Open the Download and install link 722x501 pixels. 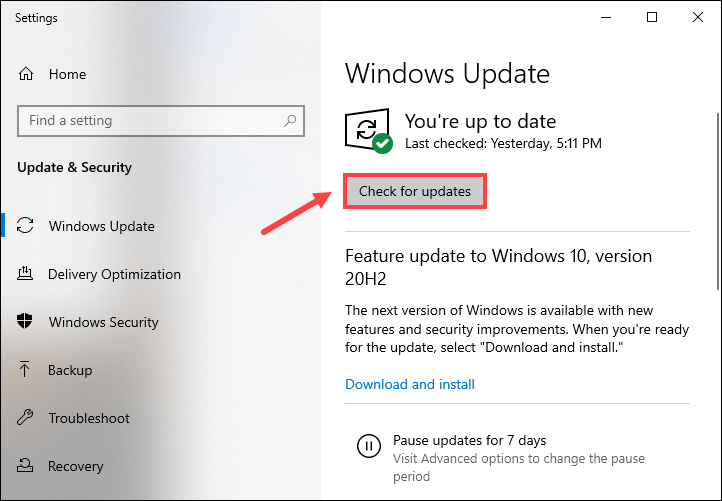(x=410, y=384)
